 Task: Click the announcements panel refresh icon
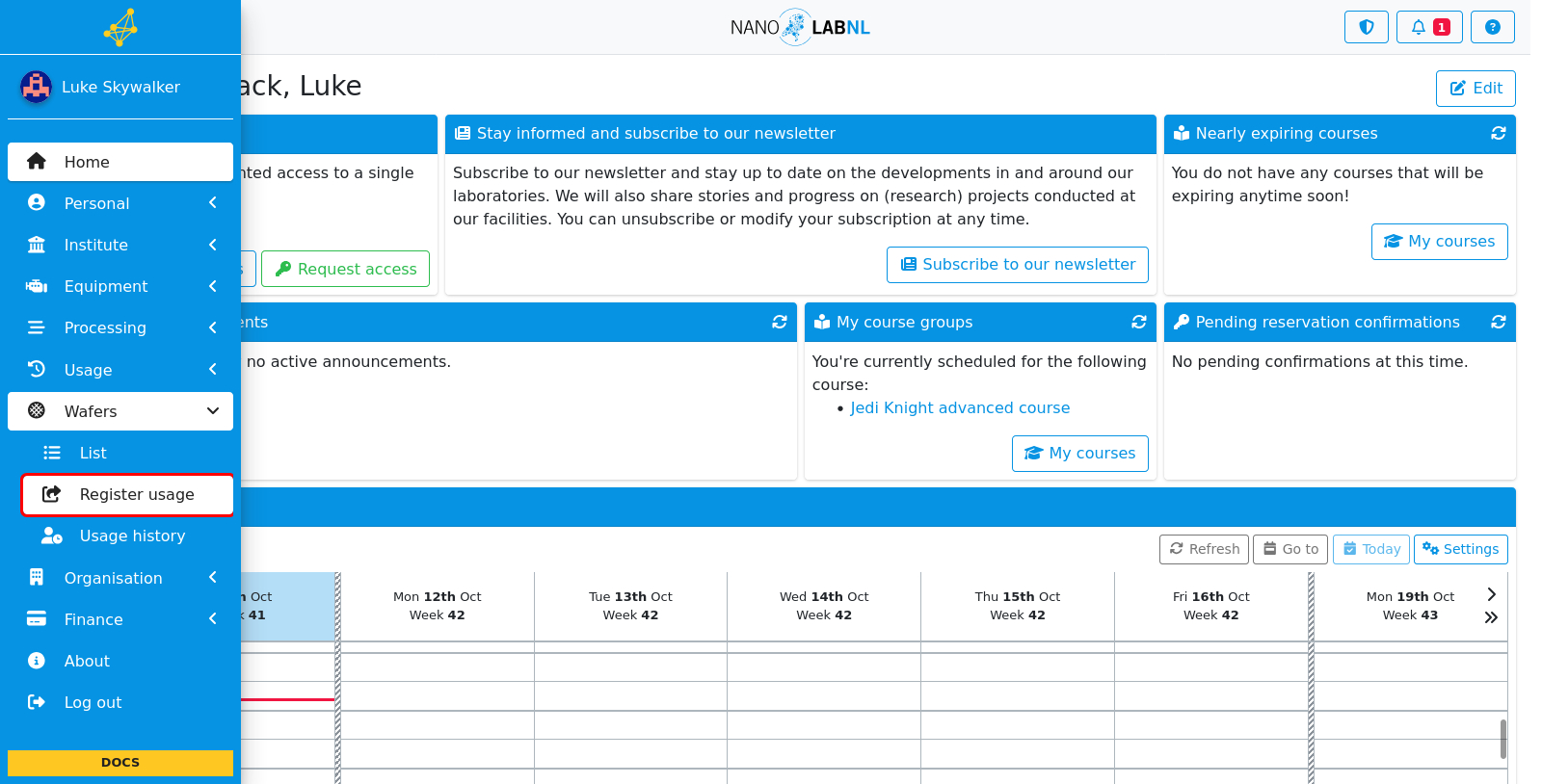(x=779, y=323)
